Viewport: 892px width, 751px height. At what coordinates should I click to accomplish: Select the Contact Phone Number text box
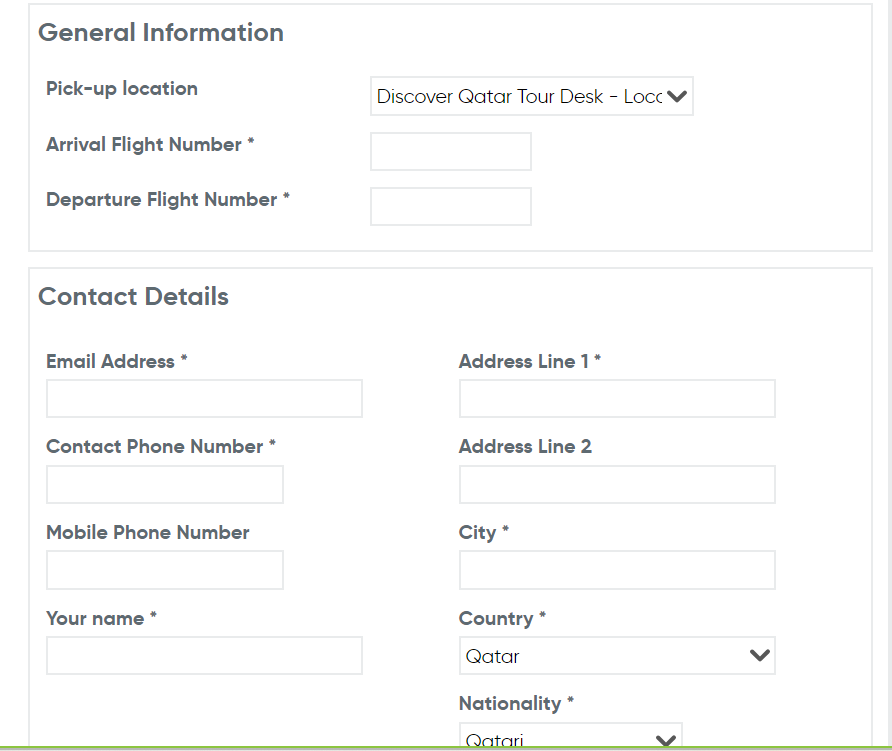click(165, 484)
